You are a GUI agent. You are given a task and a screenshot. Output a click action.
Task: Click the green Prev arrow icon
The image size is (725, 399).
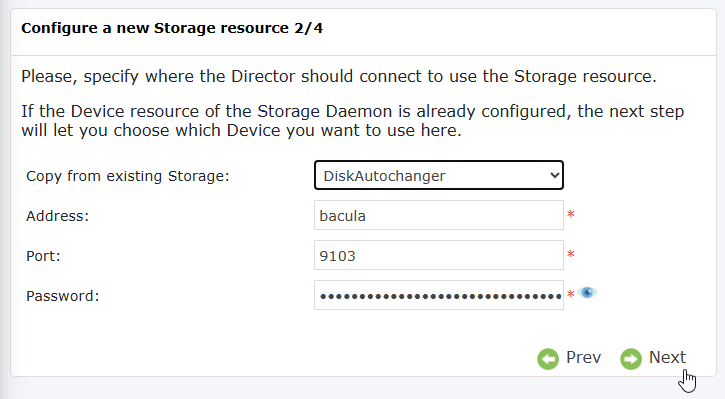pyautogui.click(x=548, y=359)
